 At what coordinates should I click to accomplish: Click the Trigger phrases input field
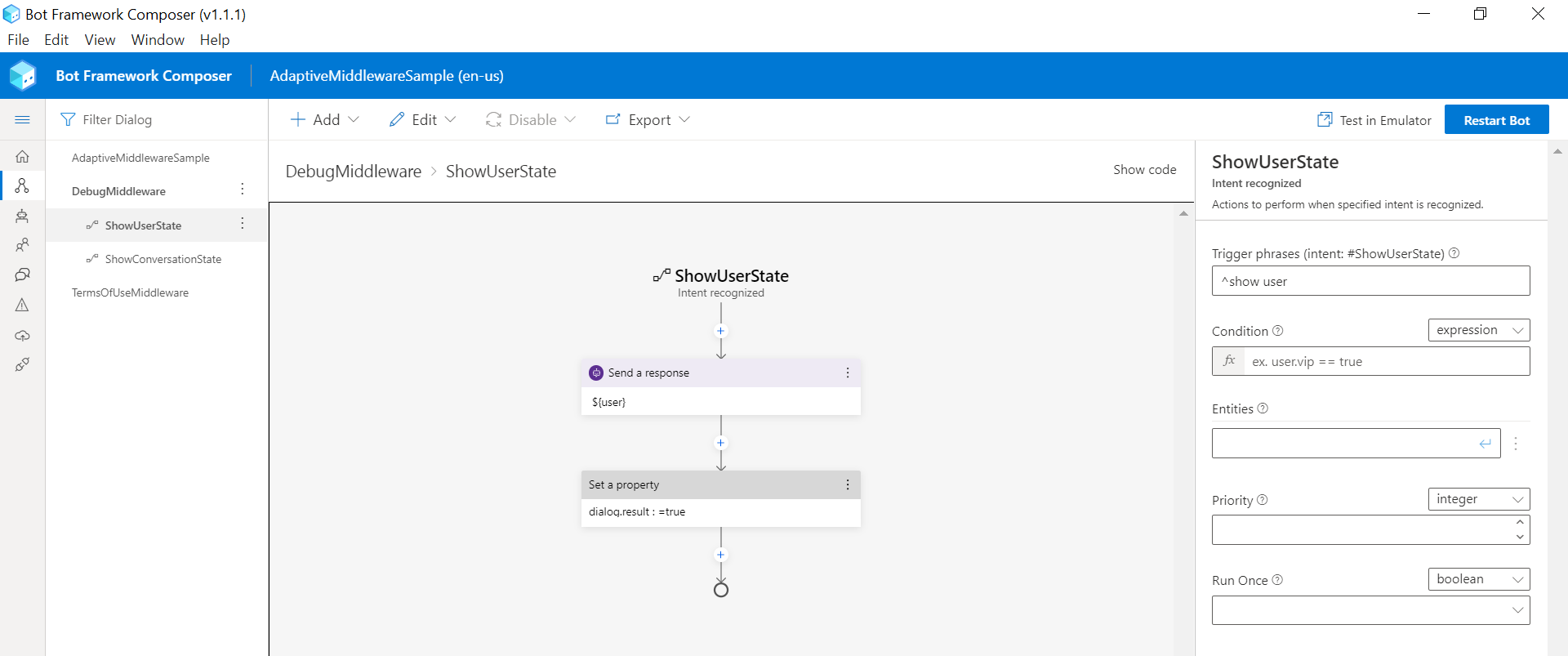1370,281
